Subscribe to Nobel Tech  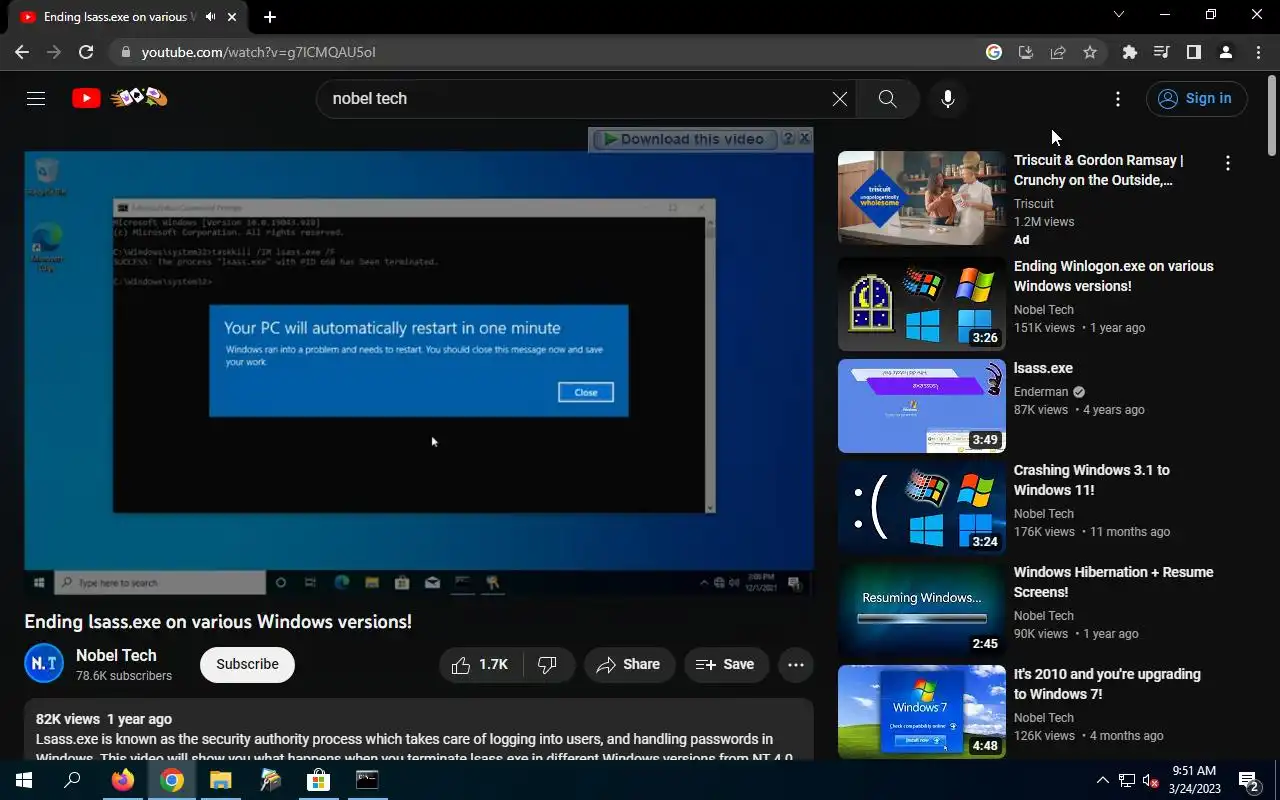point(247,664)
